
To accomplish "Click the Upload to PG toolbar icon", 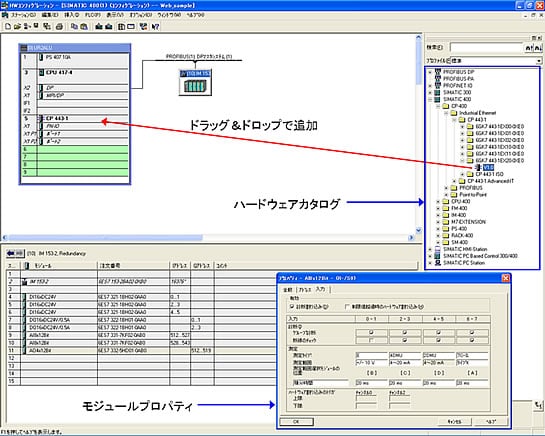I will (108, 26).
